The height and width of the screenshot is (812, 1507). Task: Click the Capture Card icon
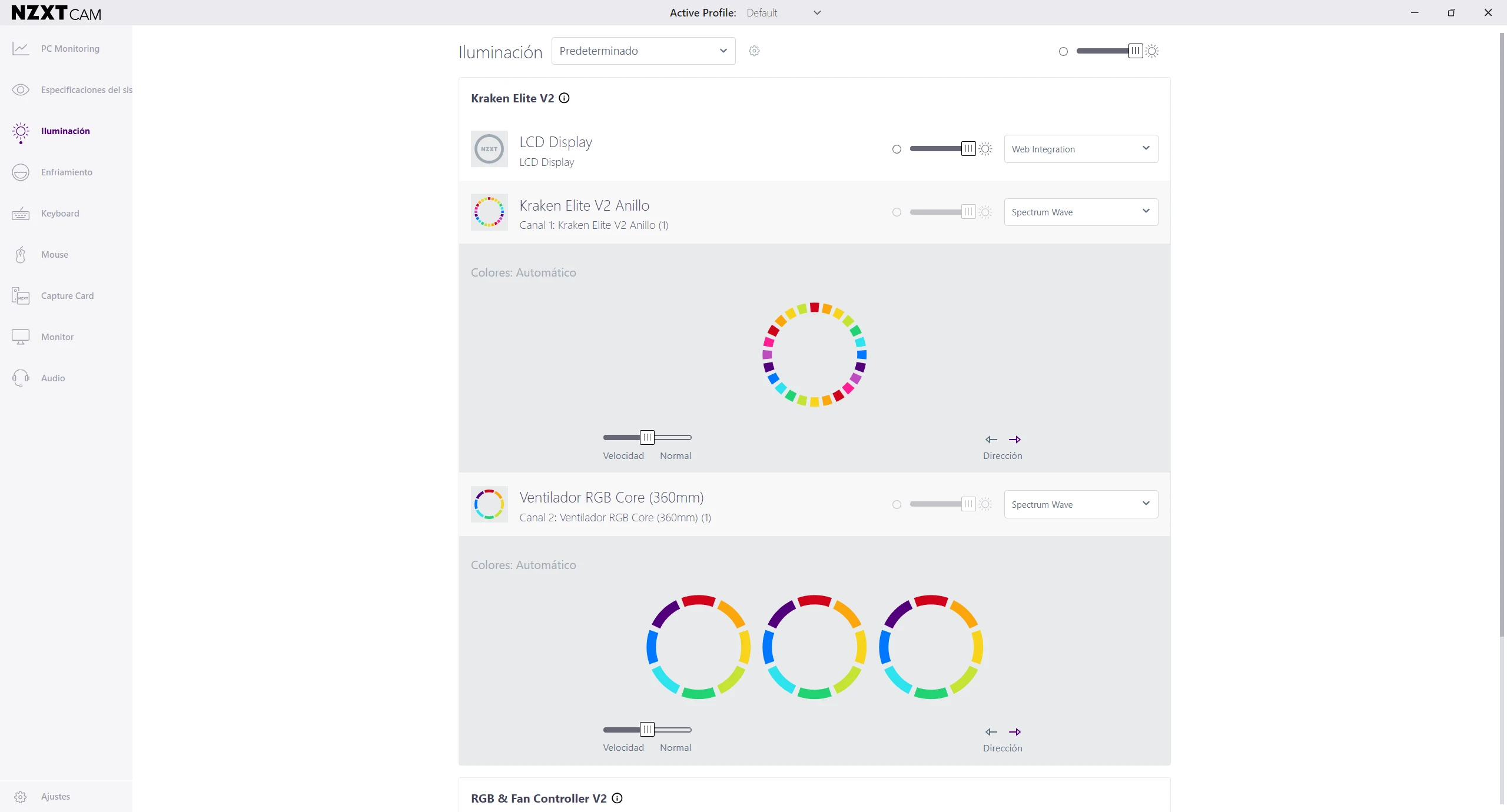pos(21,295)
